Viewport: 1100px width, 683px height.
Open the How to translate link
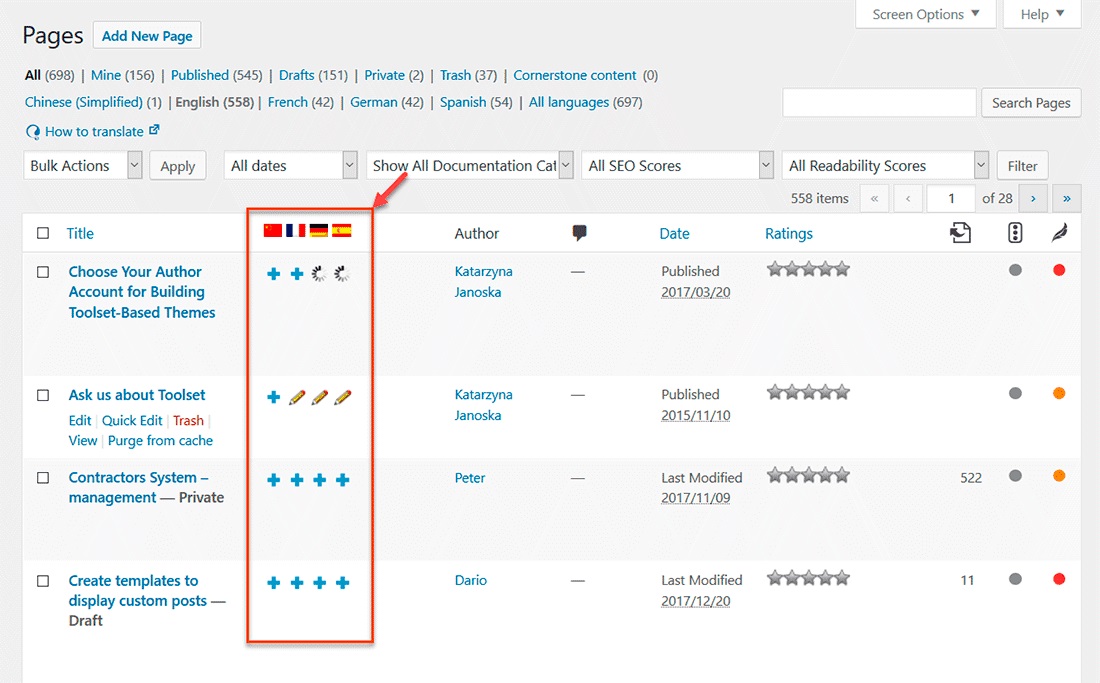(x=94, y=131)
